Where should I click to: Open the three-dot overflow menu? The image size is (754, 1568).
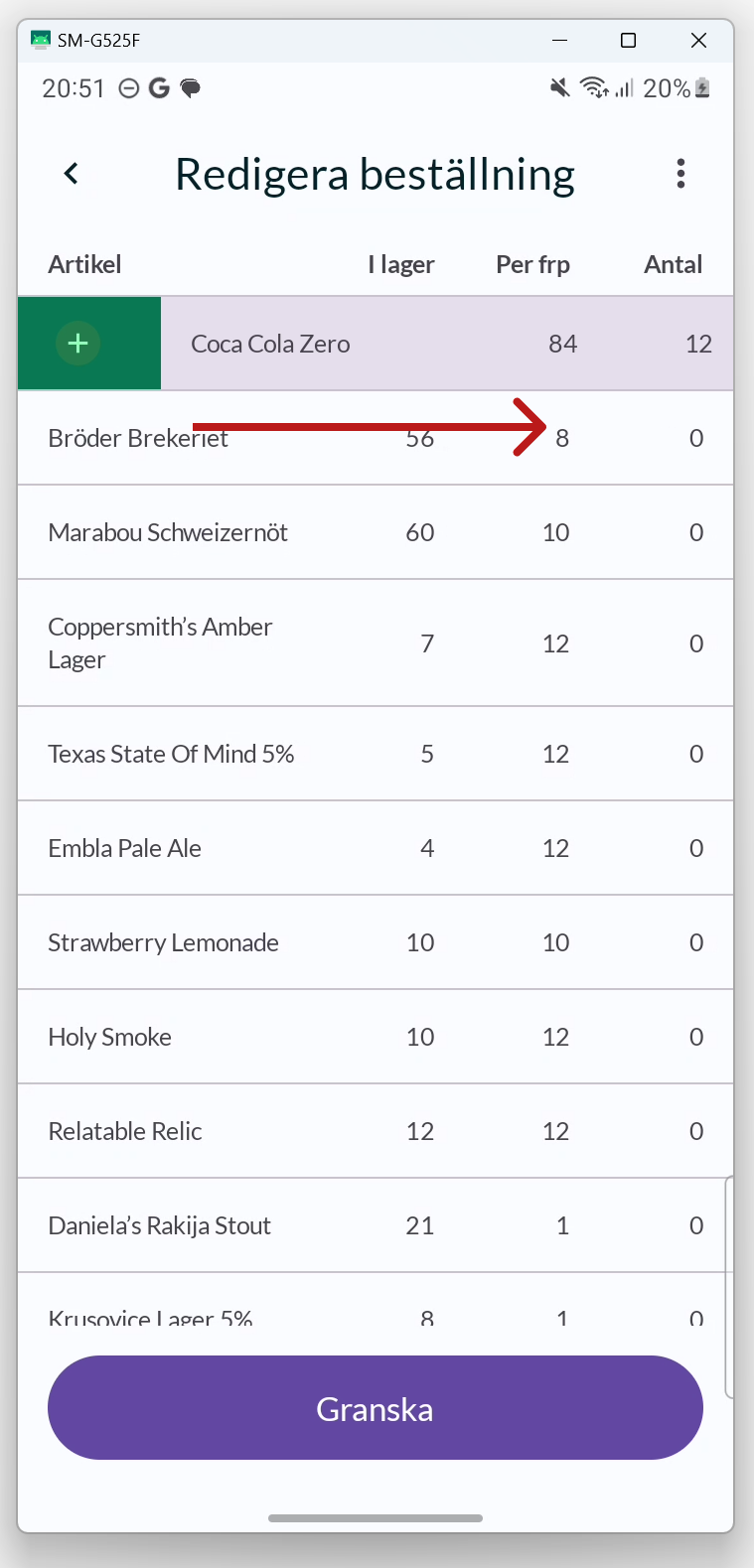tap(680, 174)
